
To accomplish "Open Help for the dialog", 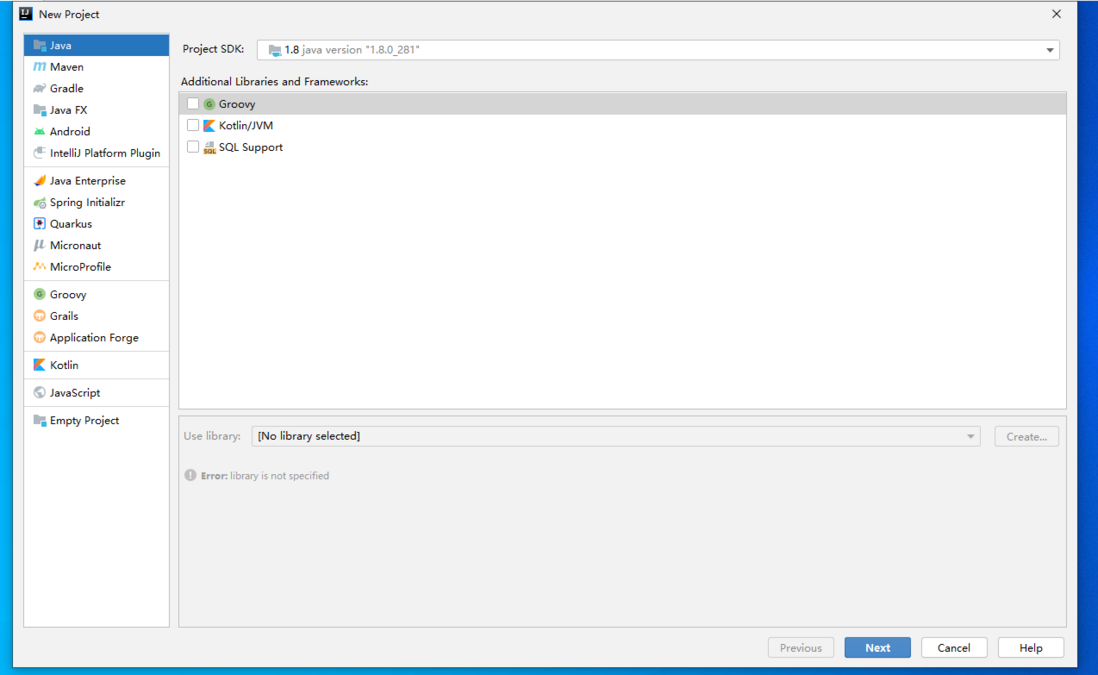I will [x=1031, y=648].
